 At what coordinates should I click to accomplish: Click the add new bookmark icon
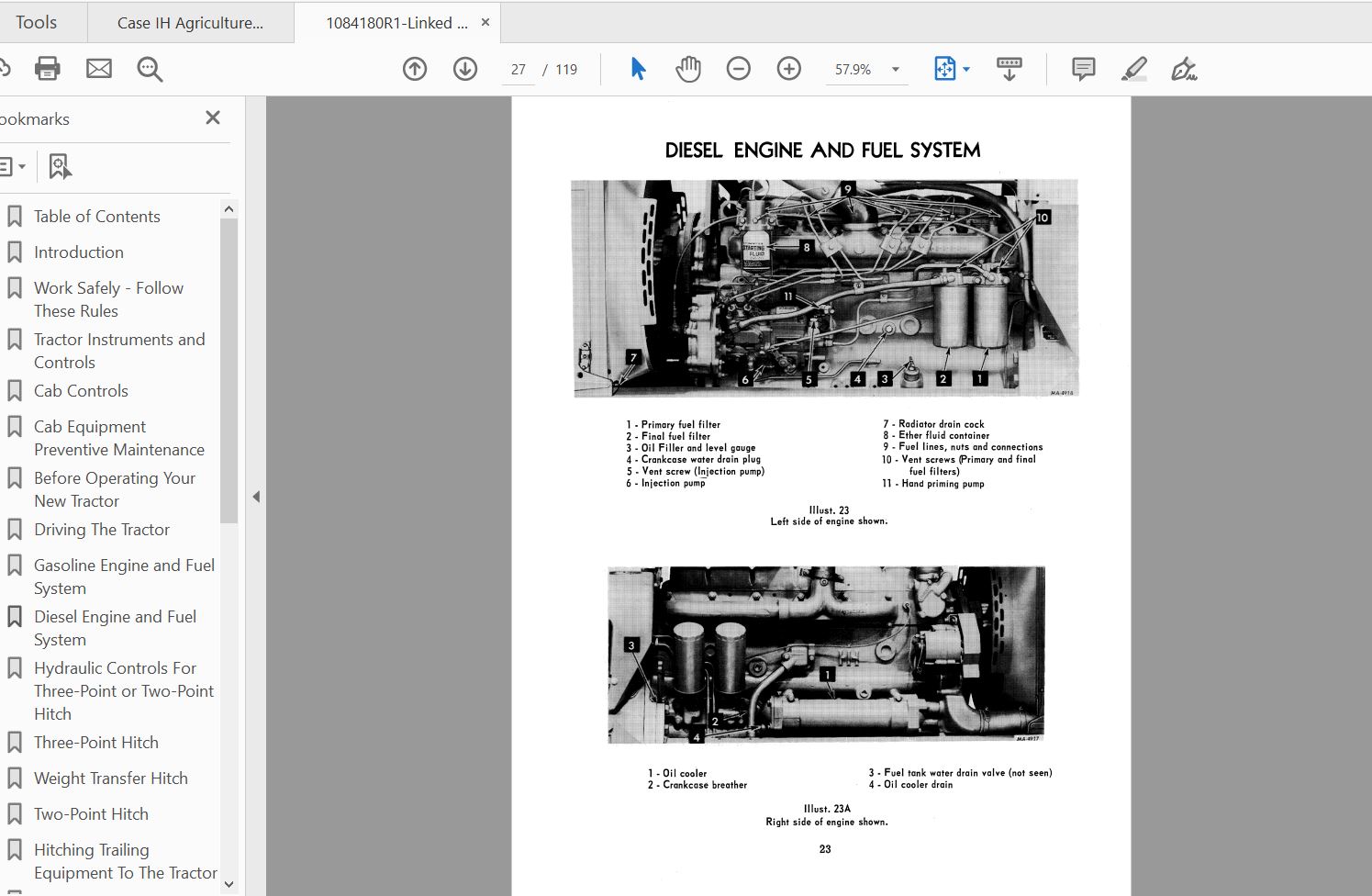tap(60, 166)
